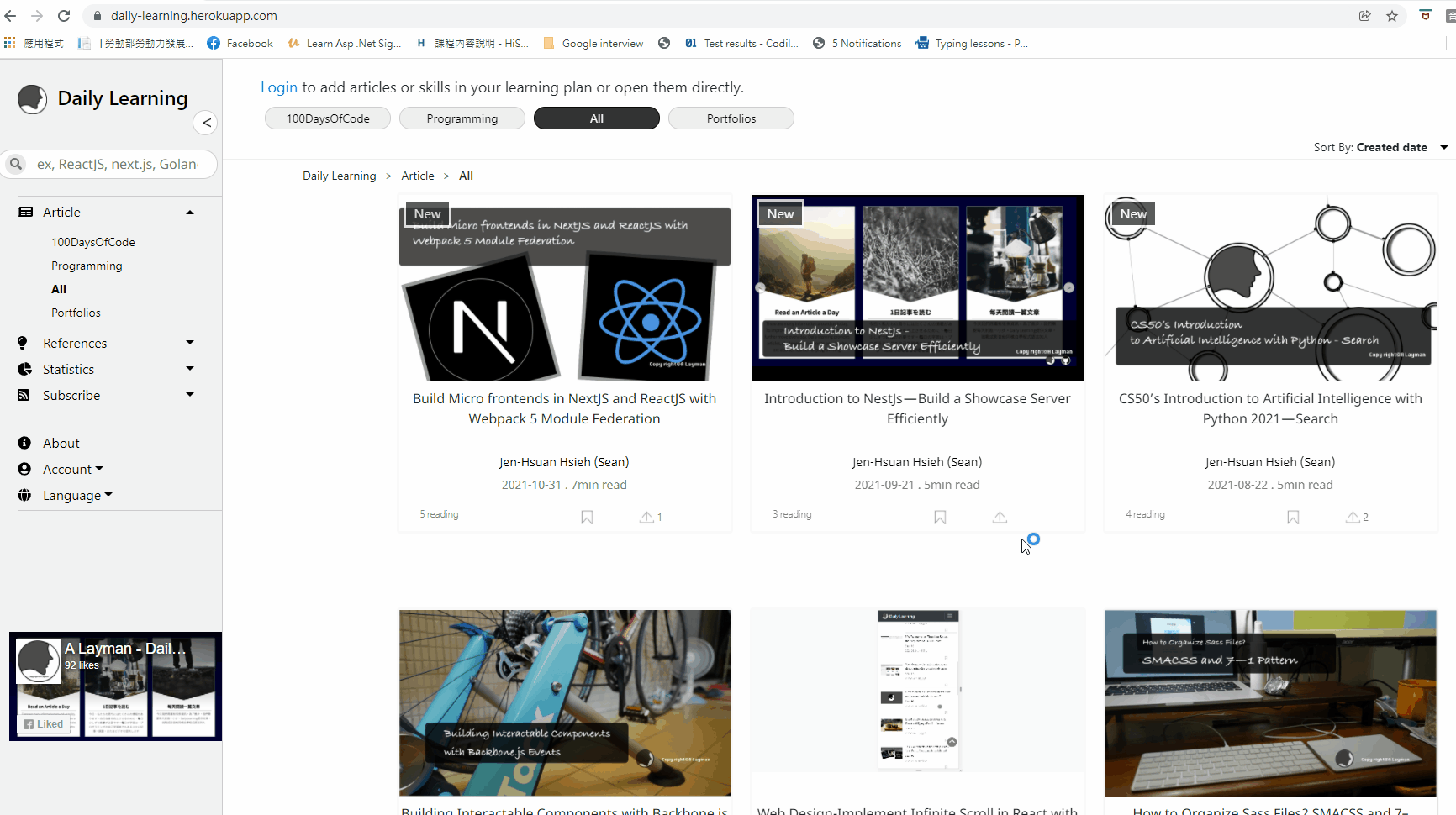
Task: Open the 5 Notifications bookmark
Action: coord(857,43)
